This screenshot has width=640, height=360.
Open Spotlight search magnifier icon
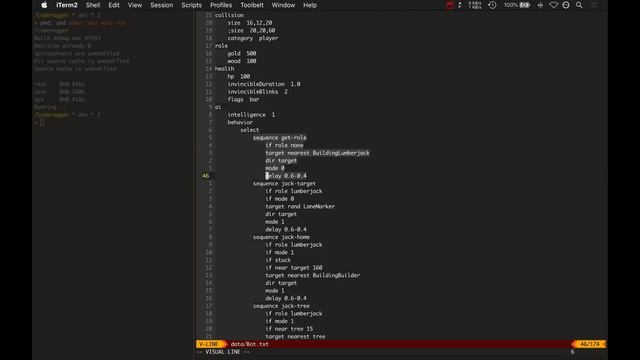click(x=579, y=5)
